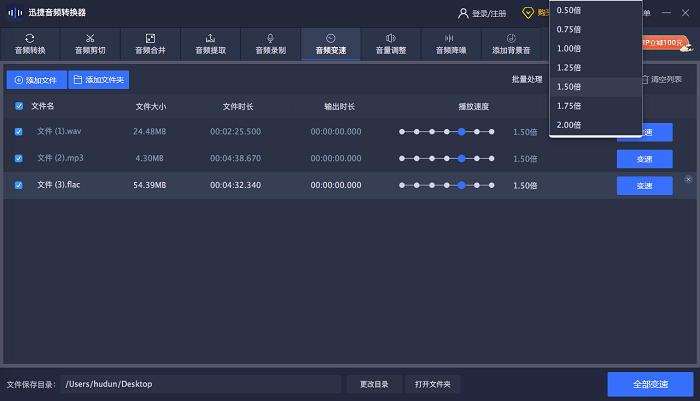Open the 音频降噪 tab

(x=451, y=44)
